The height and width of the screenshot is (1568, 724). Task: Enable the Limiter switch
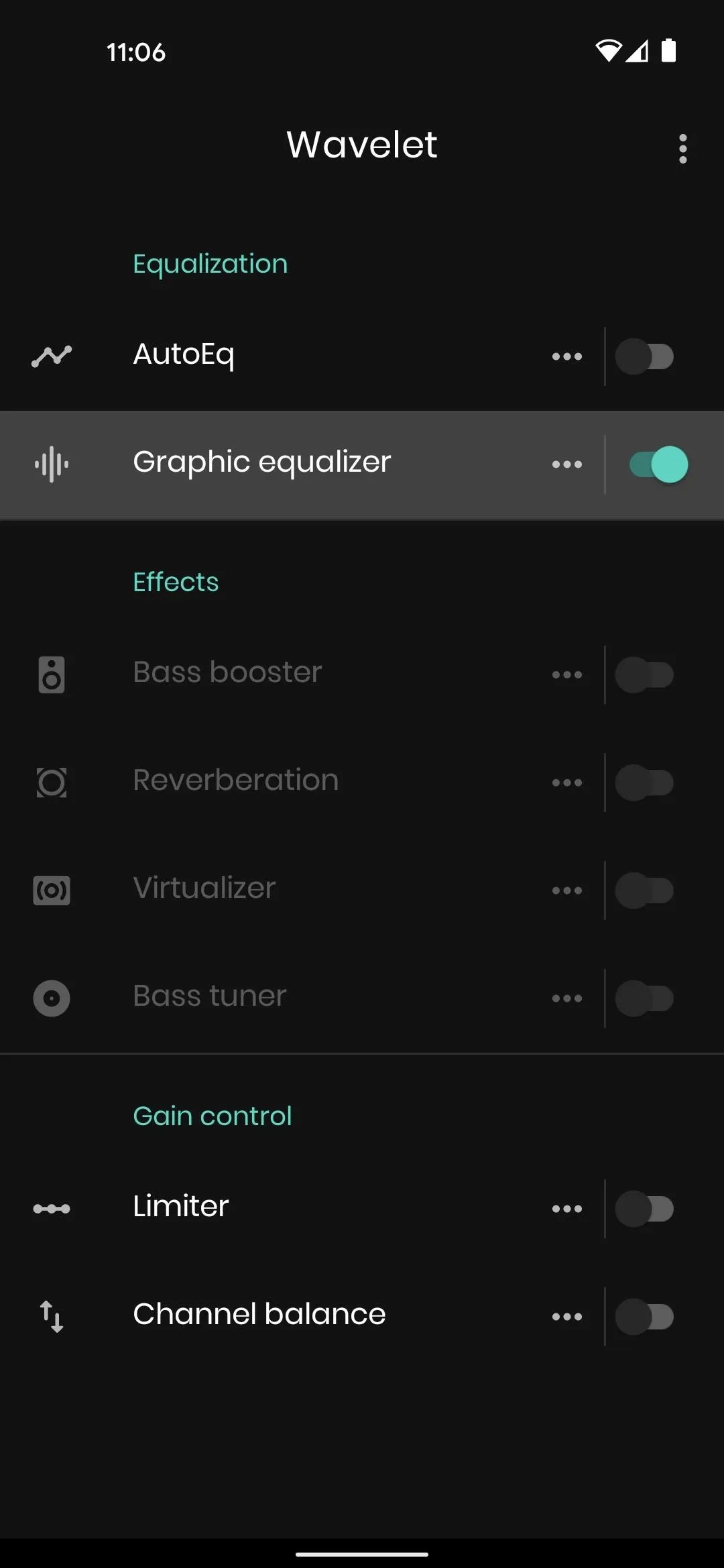[x=644, y=1208]
